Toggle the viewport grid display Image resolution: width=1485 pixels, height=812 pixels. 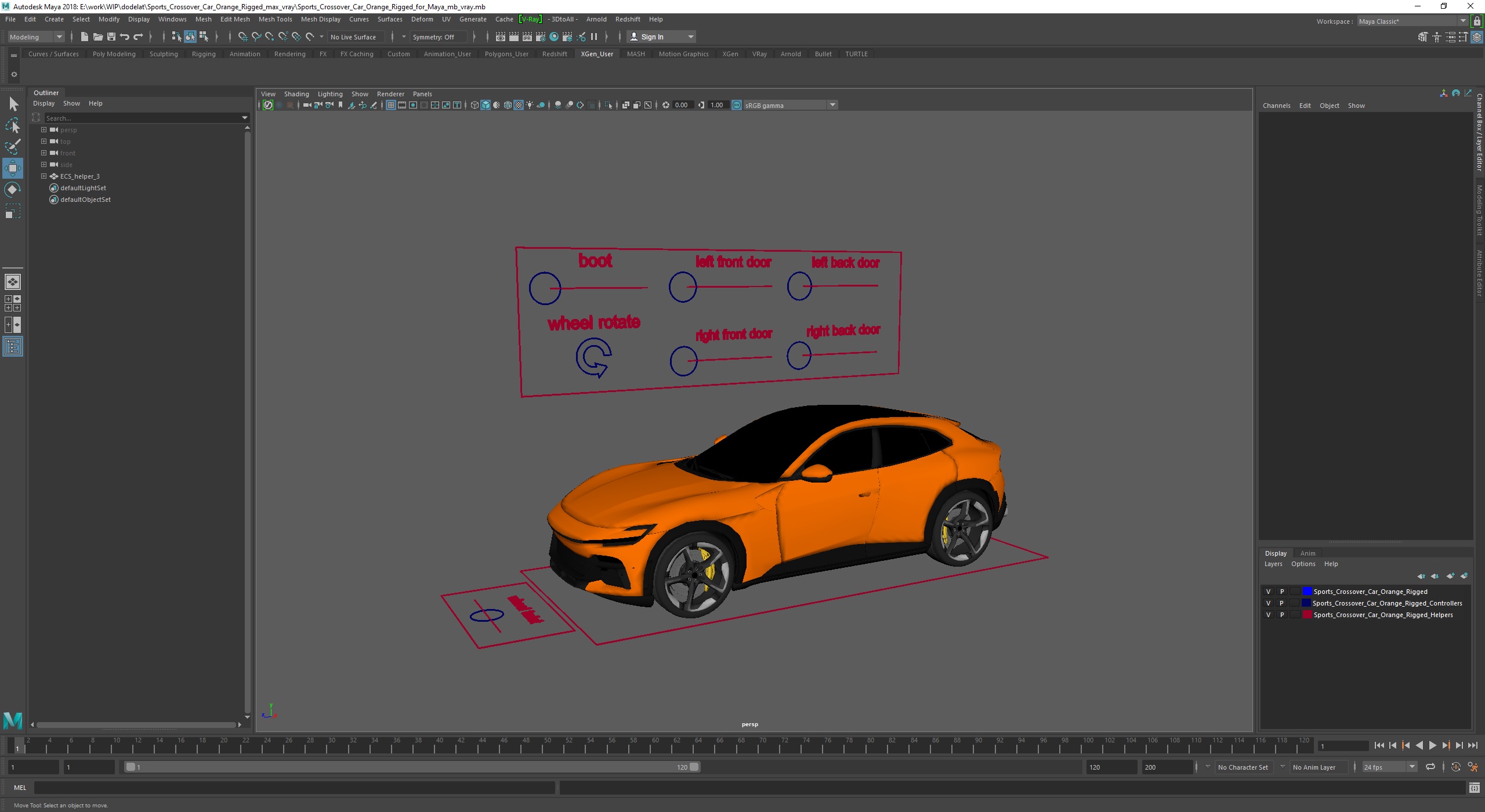(x=391, y=105)
